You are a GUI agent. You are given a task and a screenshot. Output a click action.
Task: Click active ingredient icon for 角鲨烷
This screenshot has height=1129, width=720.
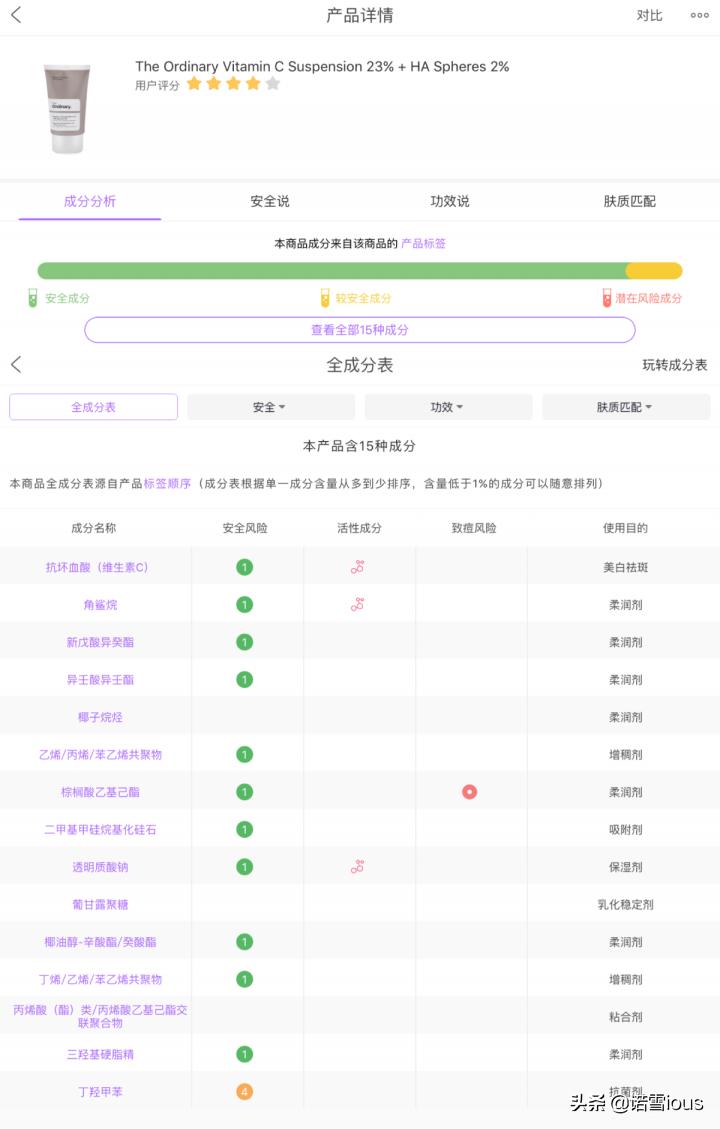(358, 605)
